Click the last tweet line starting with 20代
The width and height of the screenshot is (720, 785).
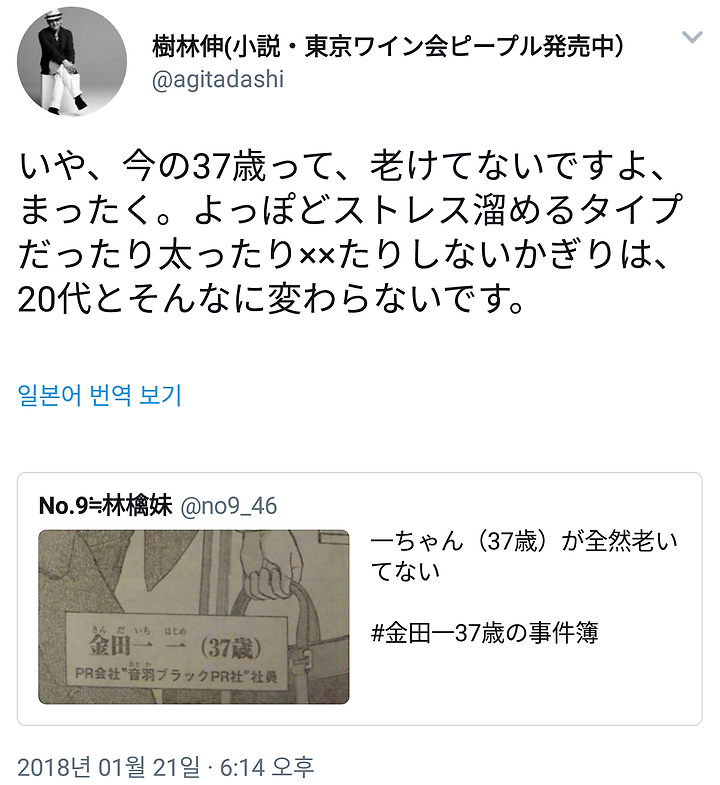270,299
